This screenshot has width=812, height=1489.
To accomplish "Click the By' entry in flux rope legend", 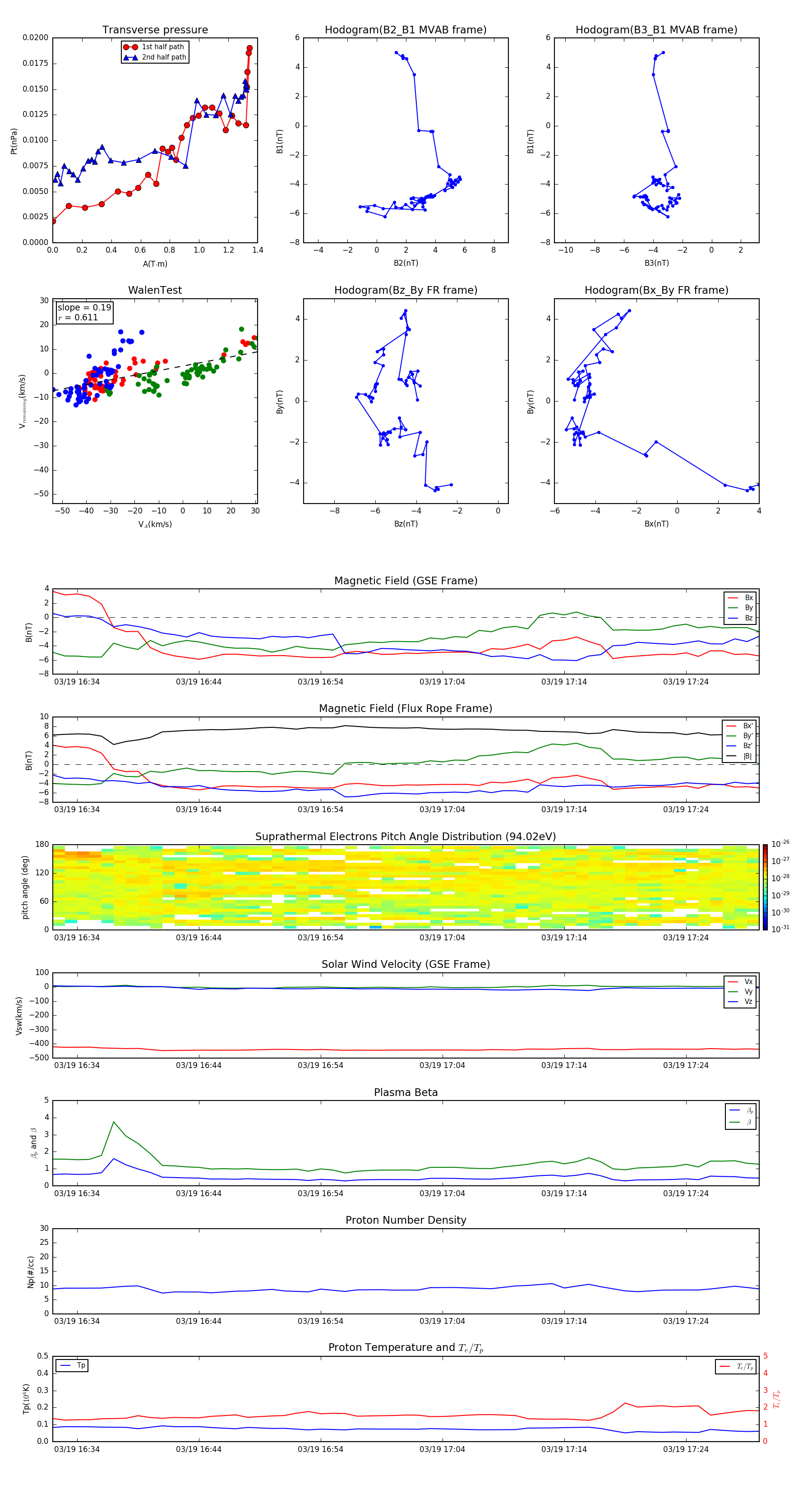I will pyautogui.click(x=740, y=736).
